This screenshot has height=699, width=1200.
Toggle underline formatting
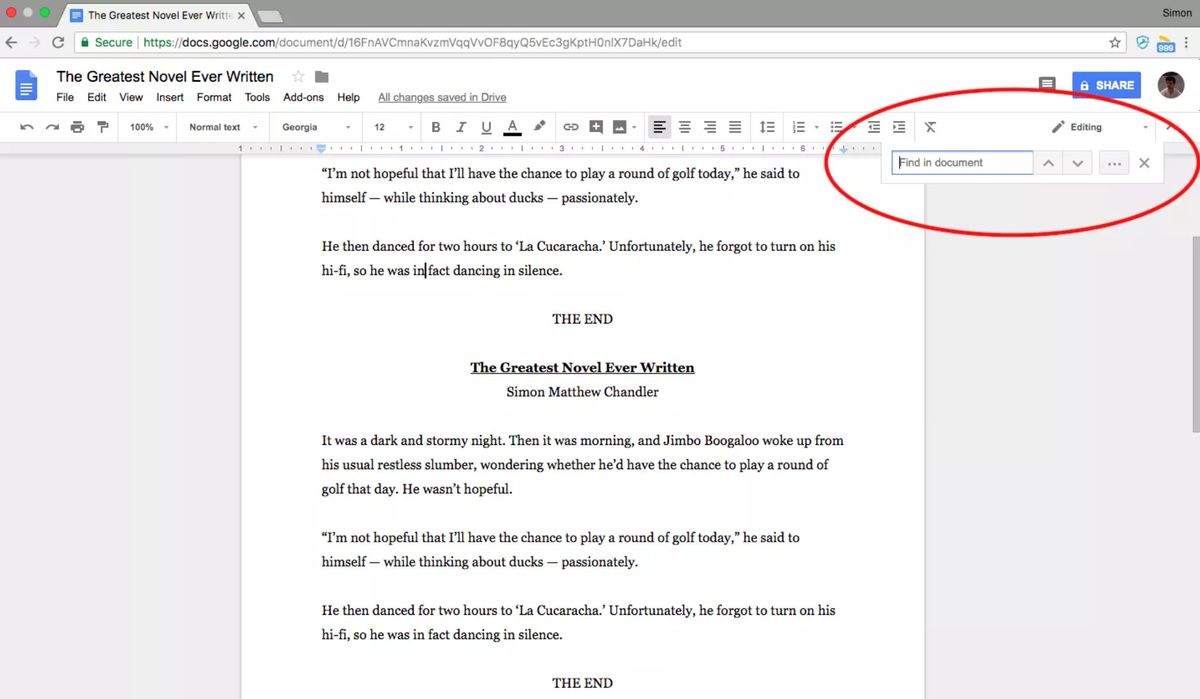tap(486, 127)
